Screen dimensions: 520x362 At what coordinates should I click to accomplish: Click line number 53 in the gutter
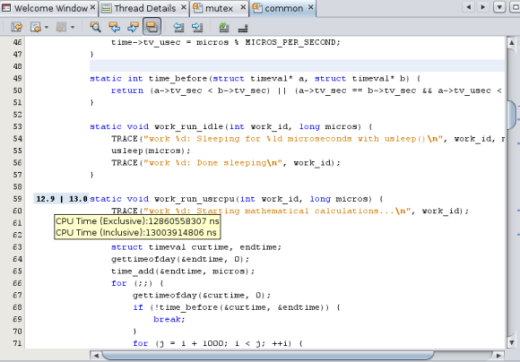17,127
